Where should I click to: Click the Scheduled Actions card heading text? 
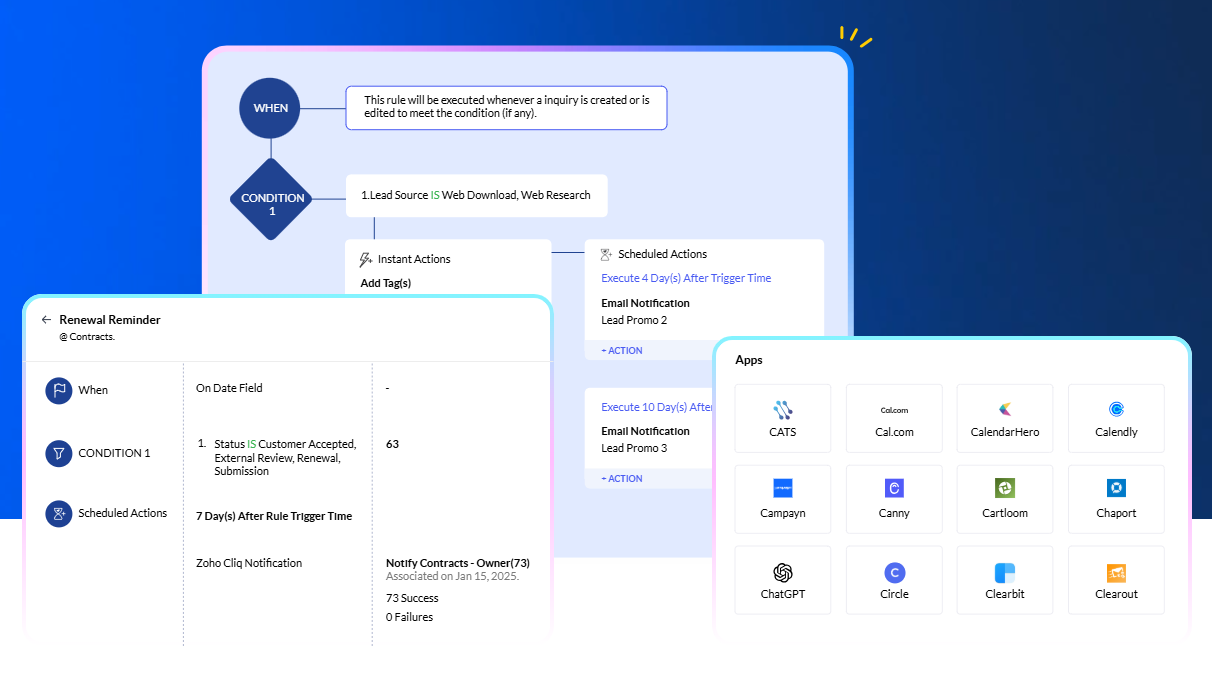click(x=663, y=254)
